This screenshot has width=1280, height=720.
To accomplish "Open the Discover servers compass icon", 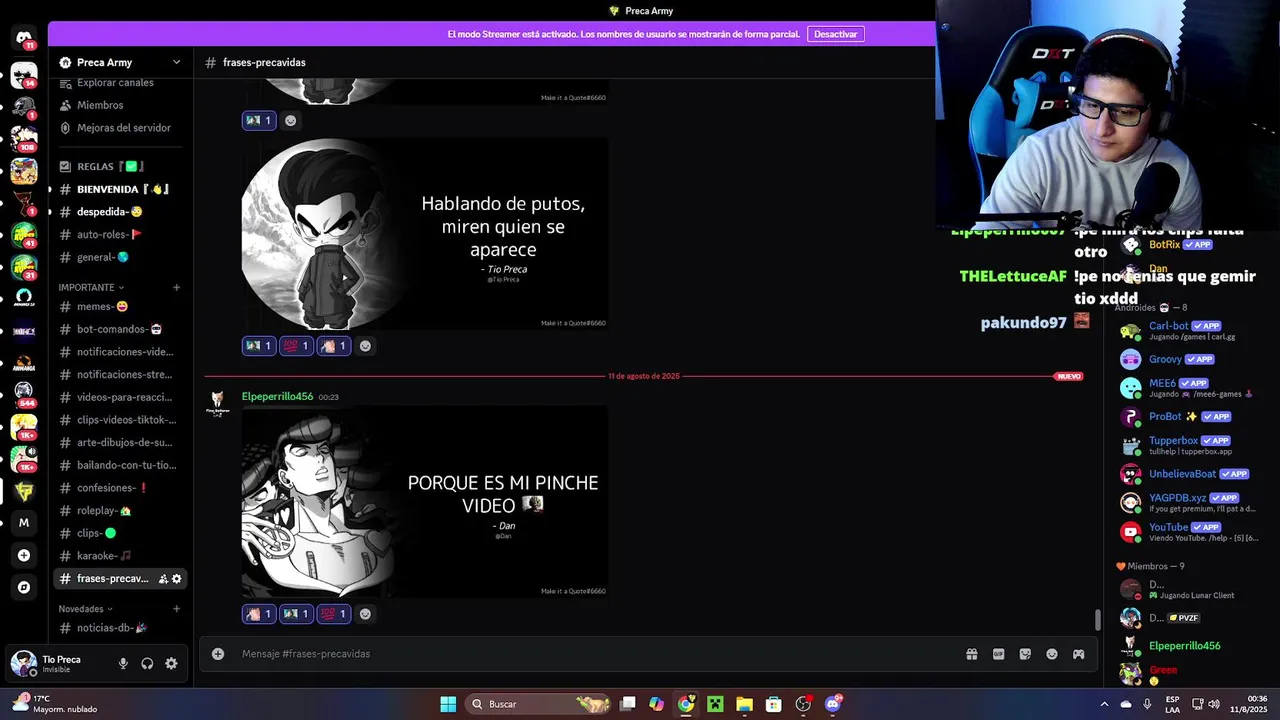I will coord(24,588).
